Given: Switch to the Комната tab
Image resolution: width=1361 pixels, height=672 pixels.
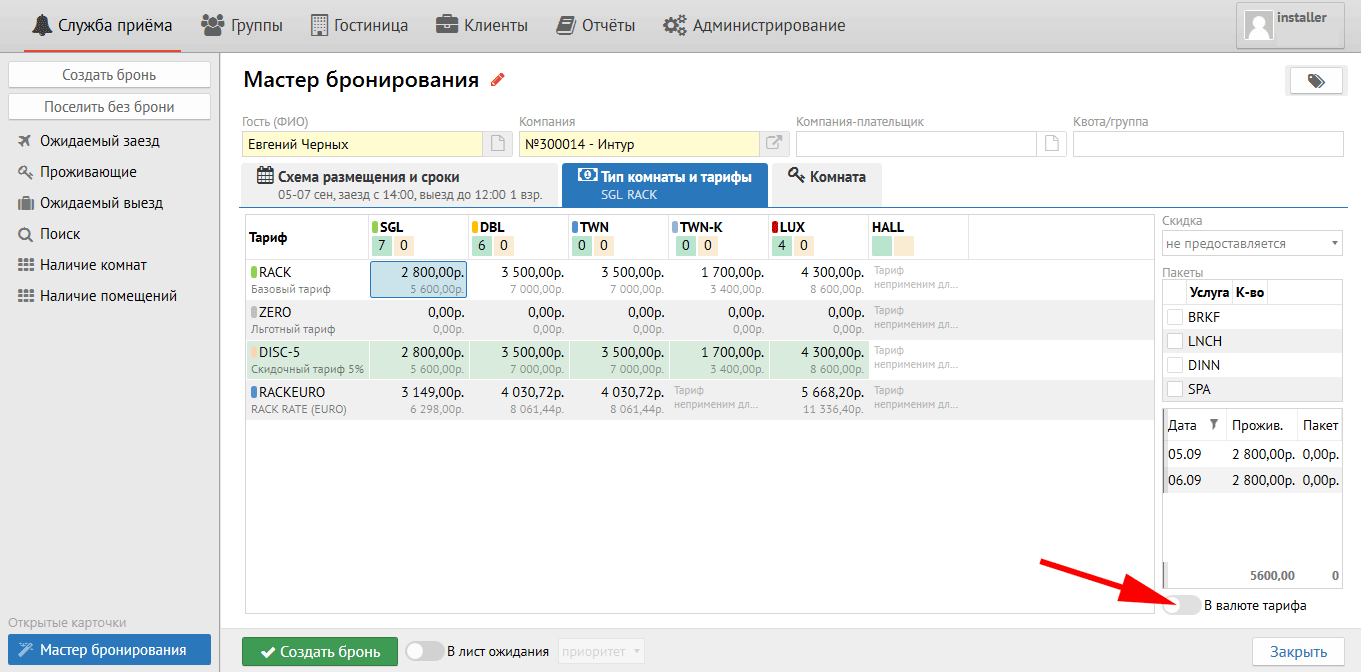Looking at the screenshot, I should click(x=826, y=177).
